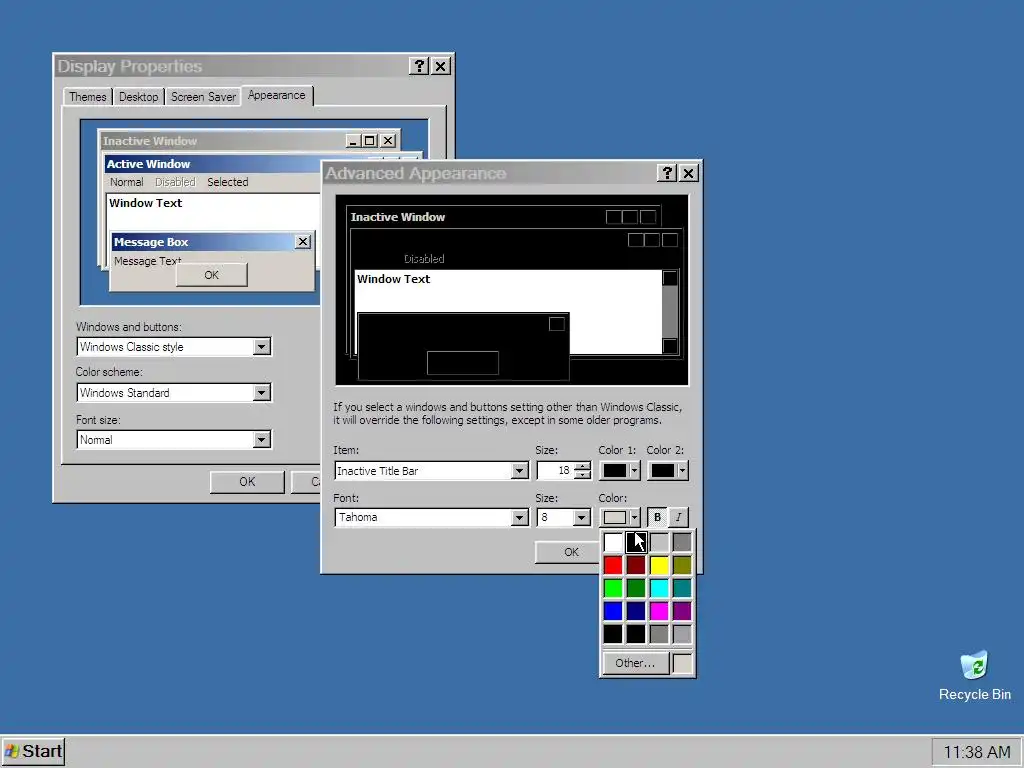Increase the item Size with the up arrow
1024x768 pixels.
coord(583,466)
